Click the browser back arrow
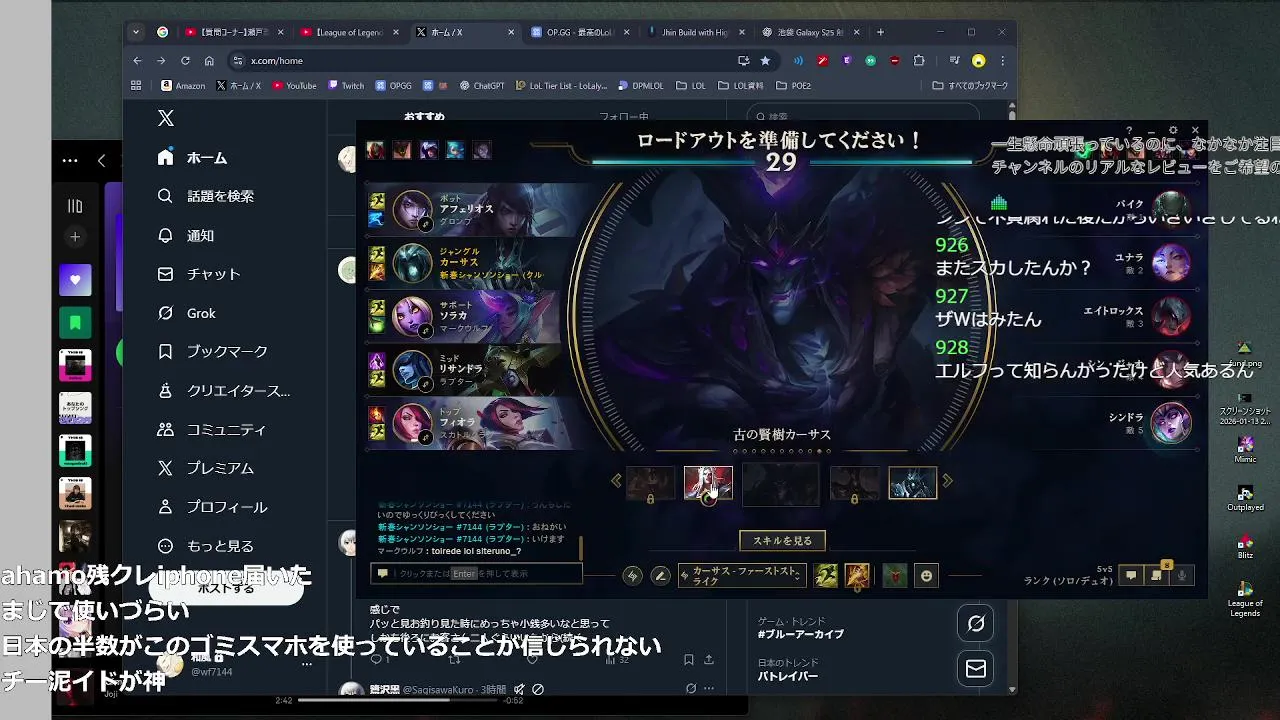The height and width of the screenshot is (720, 1280). [138, 61]
